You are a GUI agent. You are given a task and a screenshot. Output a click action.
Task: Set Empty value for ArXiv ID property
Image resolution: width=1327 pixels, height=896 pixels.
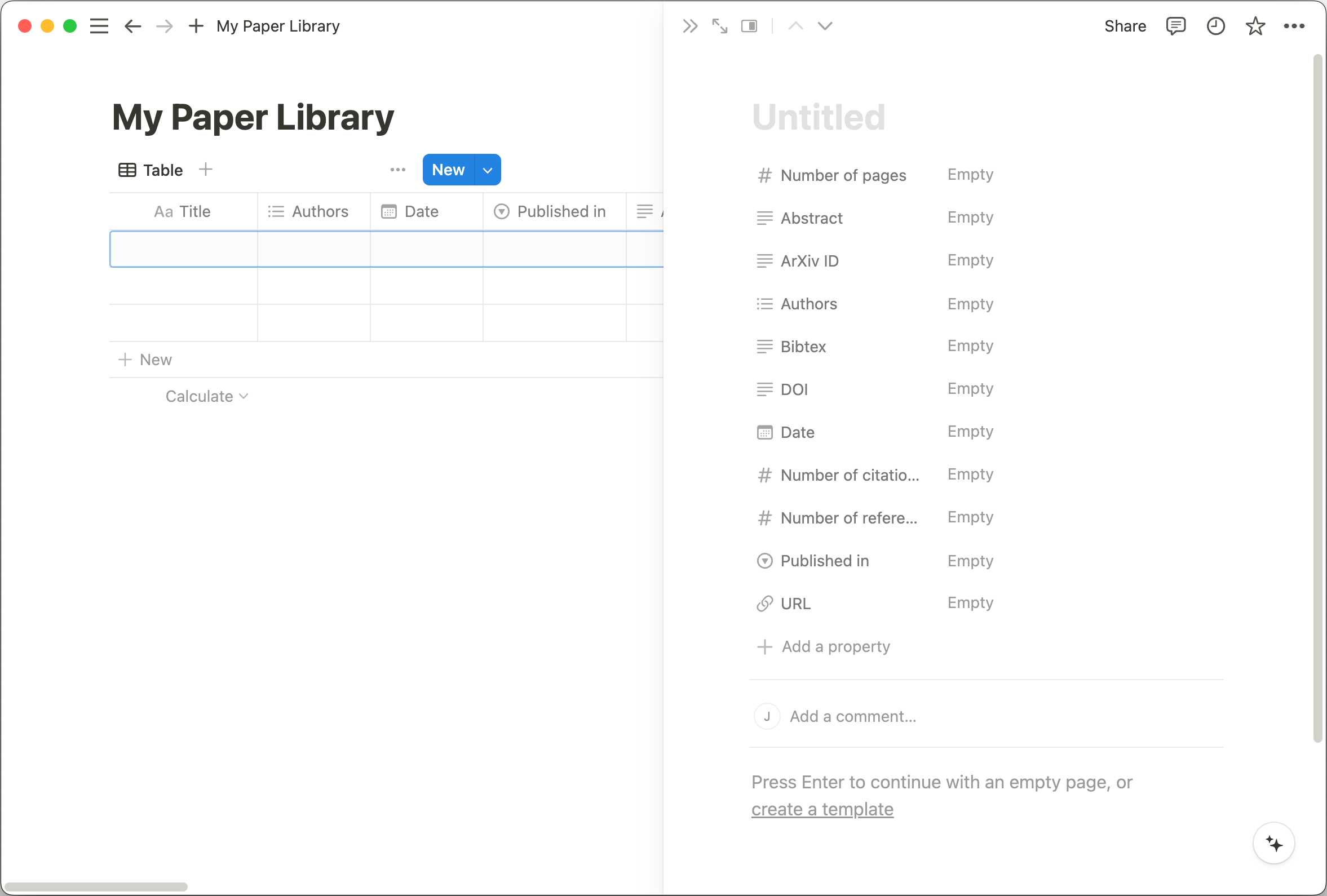click(x=971, y=260)
